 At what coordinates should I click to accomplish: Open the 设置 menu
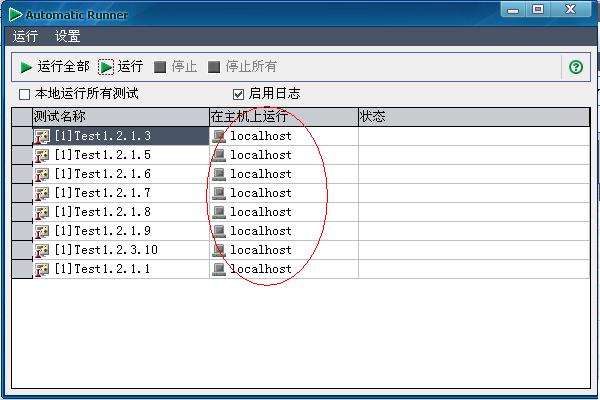coord(67,36)
